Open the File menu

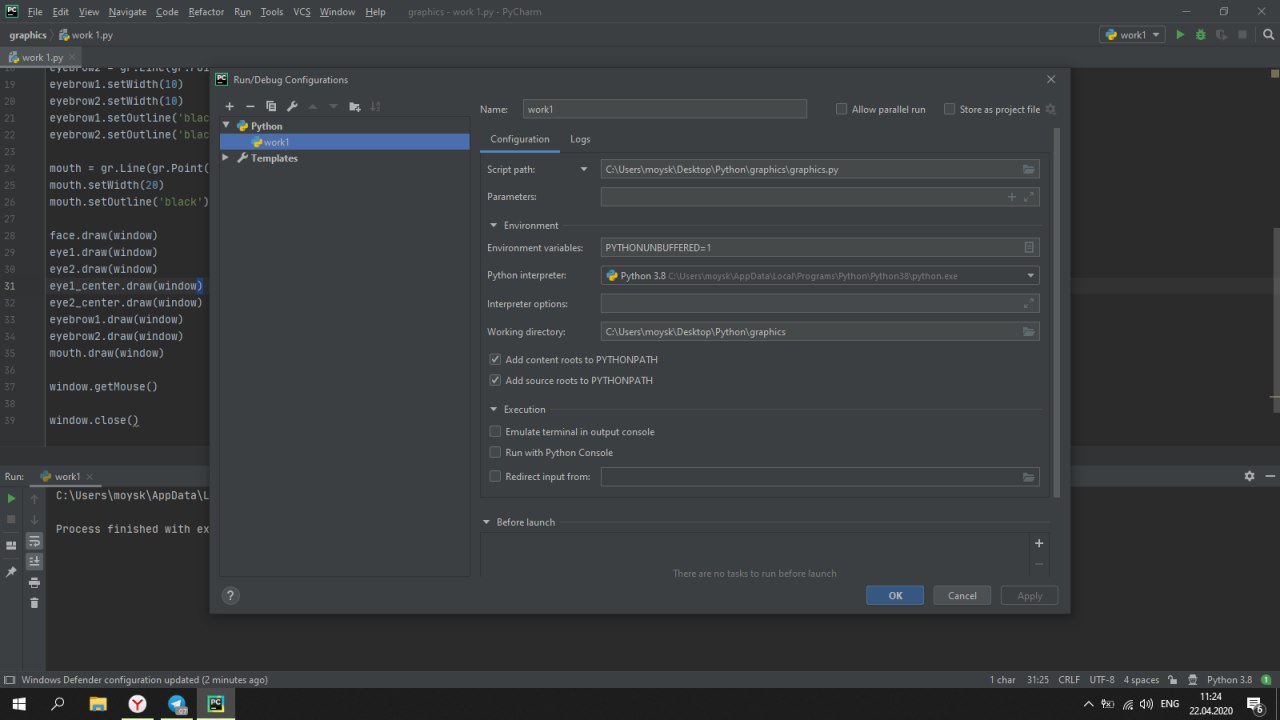[x=35, y=12]
